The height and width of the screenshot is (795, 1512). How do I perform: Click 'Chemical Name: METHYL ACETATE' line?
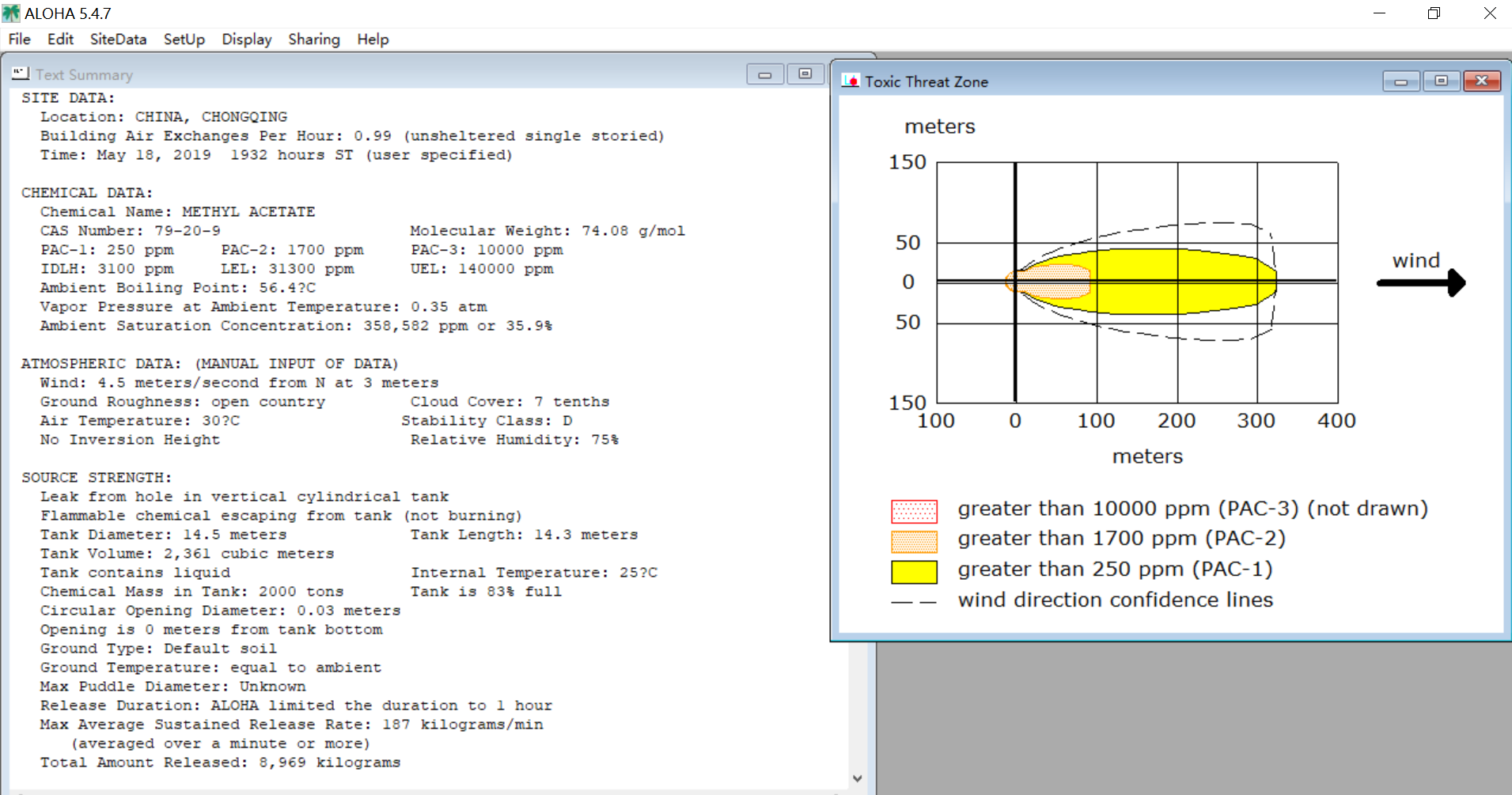coord(178,212)
